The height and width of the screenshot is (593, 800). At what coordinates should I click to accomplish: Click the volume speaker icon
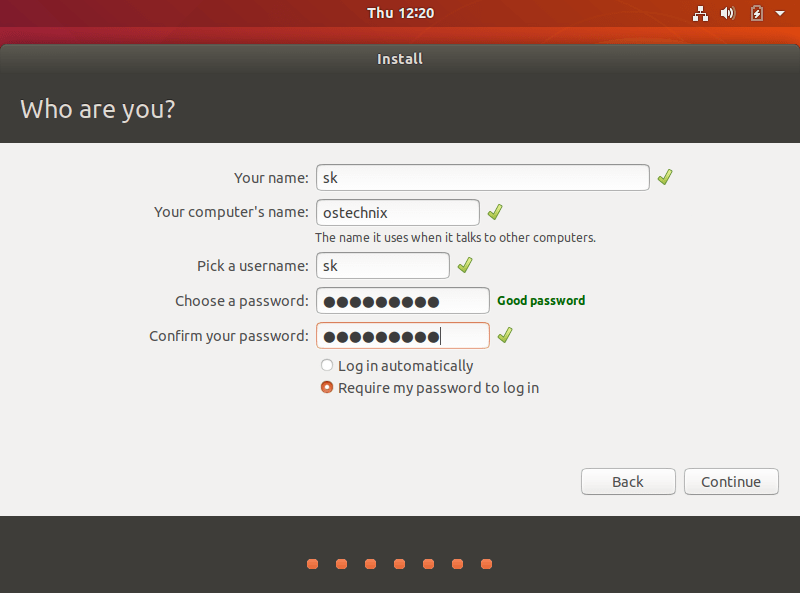click(x=728, y=13)
